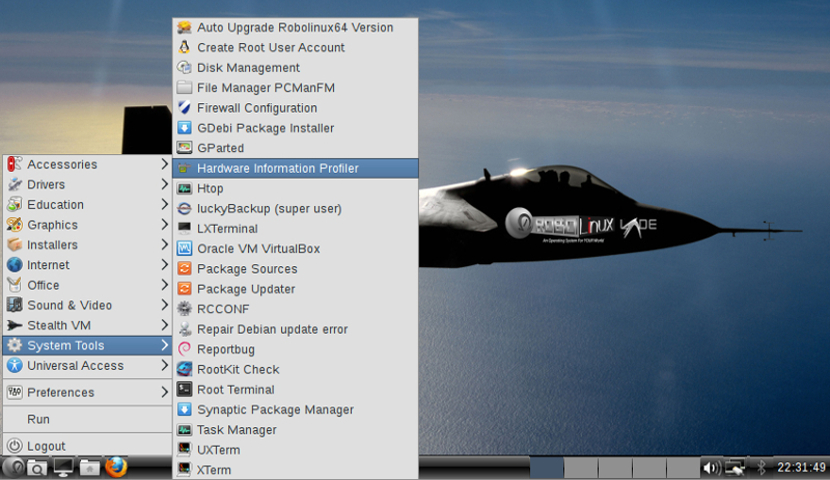Click the Htop icon in the submenu
Image resolution: width=830 pixels, height=480 pixels.
(x=184, y=188)
